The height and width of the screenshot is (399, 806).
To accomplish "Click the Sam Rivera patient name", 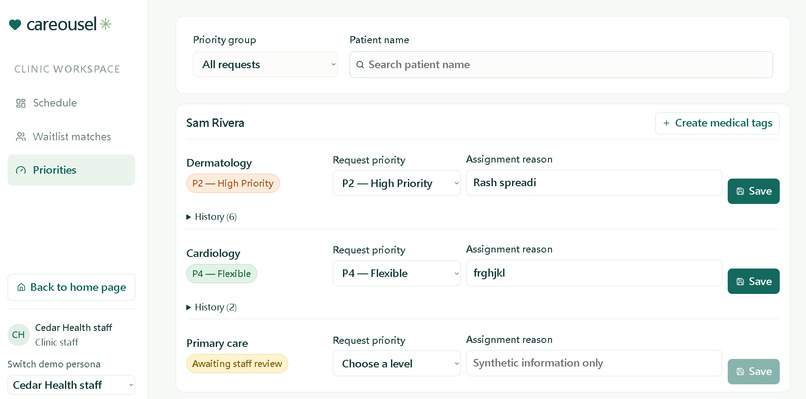I will pyautogui.click(x=215, y=123).
